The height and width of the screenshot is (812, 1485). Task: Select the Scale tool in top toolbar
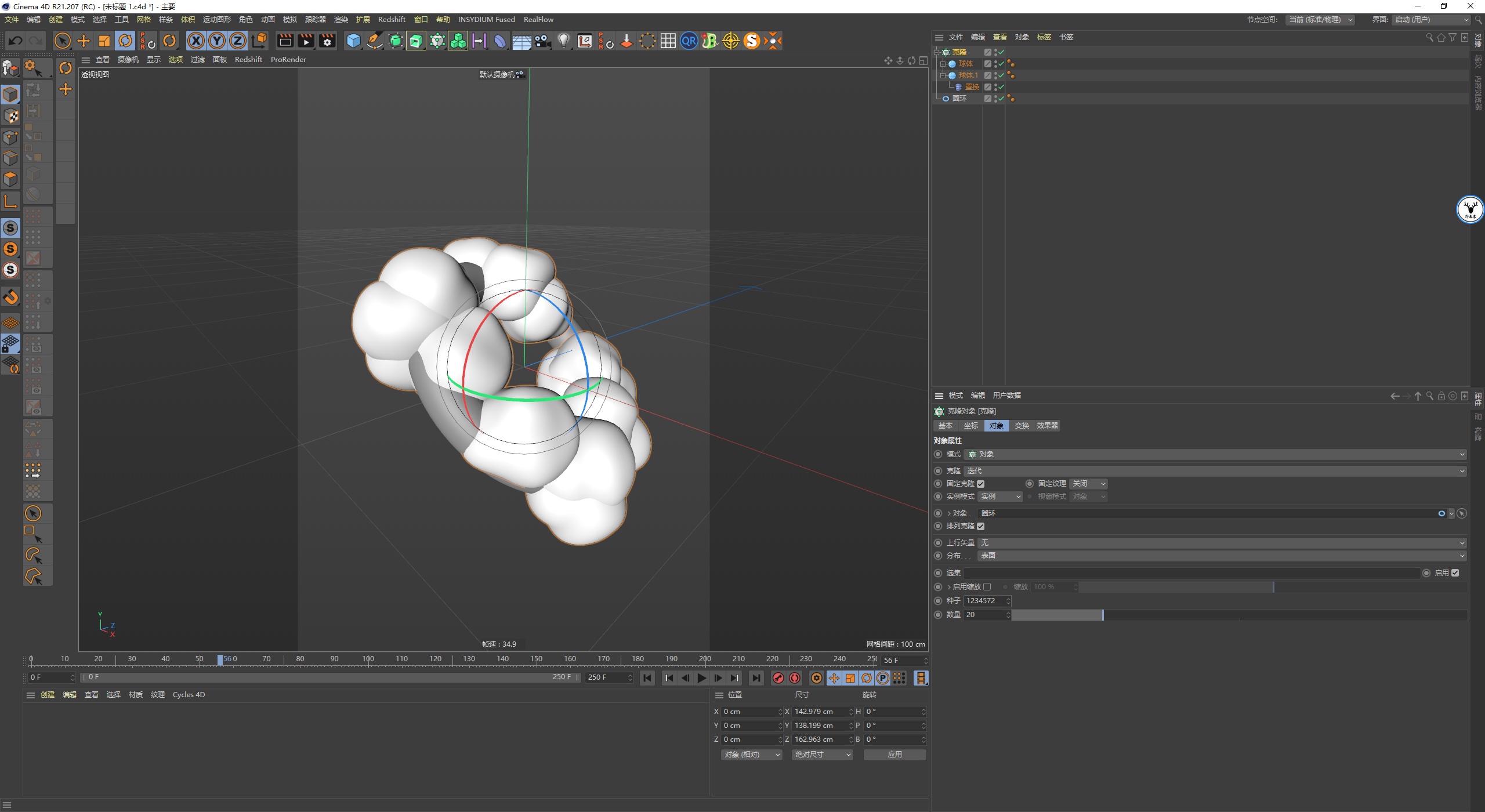pyautogui.click(x=104, y=41)
